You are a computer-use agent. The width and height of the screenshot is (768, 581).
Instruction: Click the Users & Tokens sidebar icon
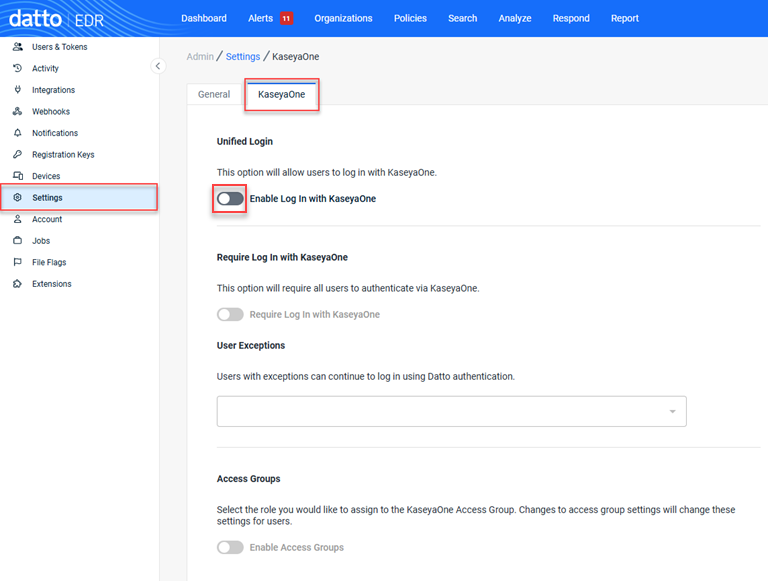(18, 47)
